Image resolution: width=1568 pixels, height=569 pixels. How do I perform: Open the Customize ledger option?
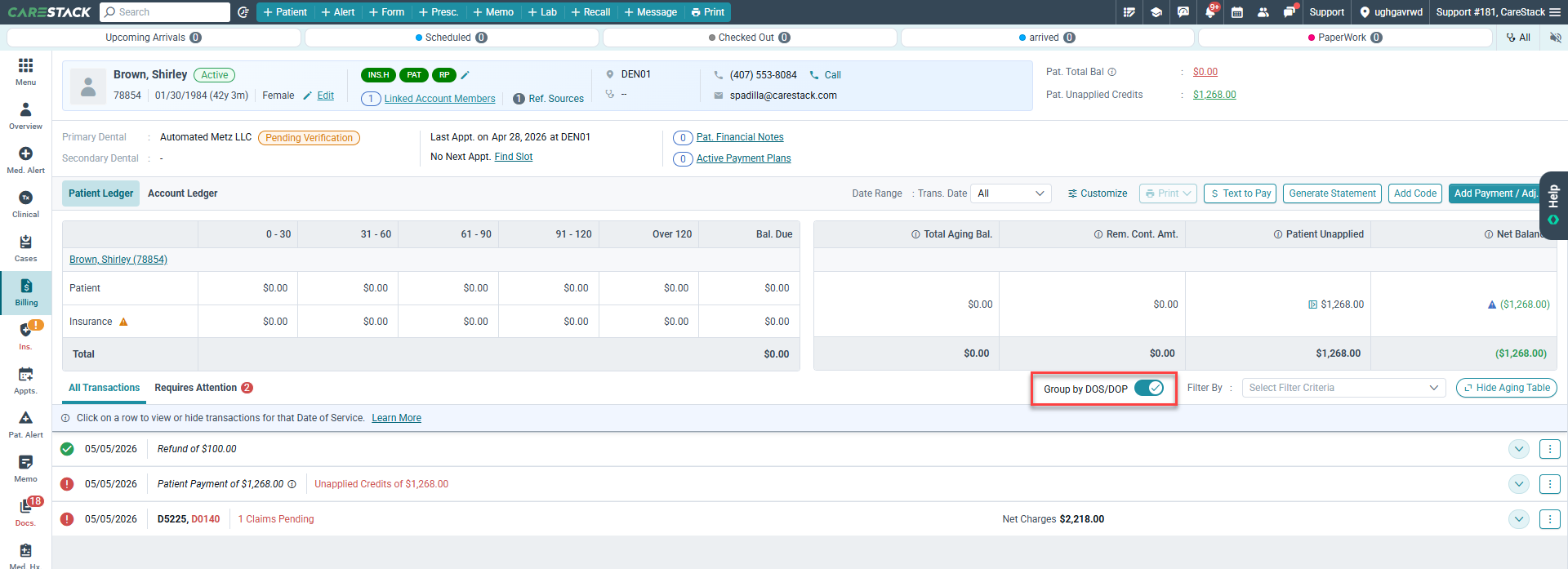click(1097, 193)
